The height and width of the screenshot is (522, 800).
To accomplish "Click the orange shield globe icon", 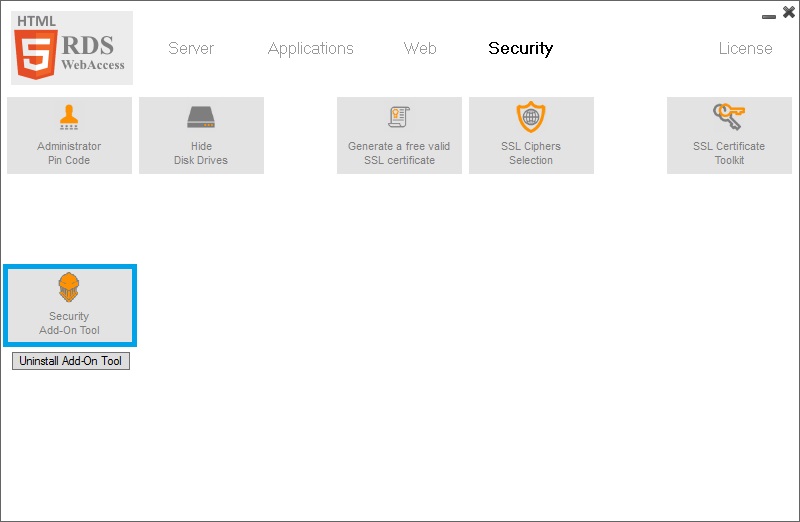I will point(531,118).
